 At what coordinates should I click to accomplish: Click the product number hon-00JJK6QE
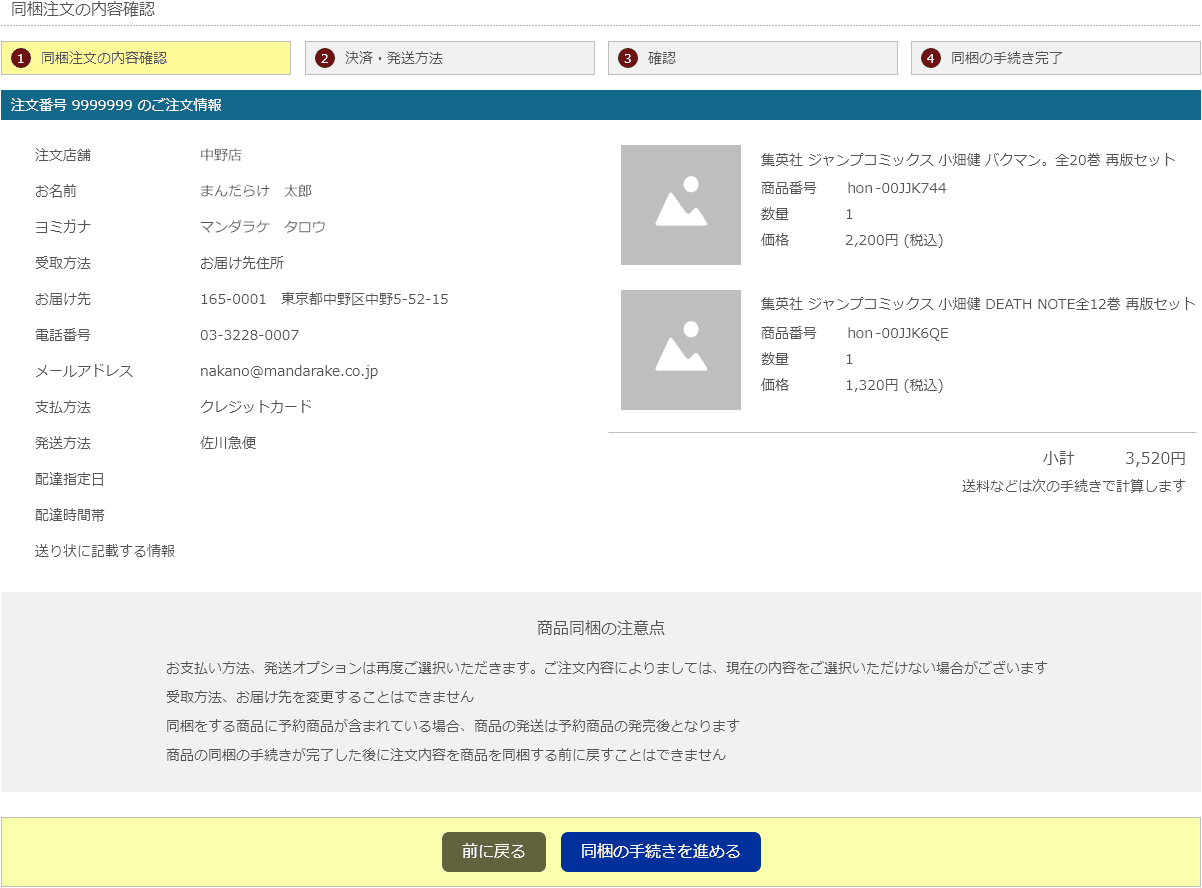pos(897,333)
